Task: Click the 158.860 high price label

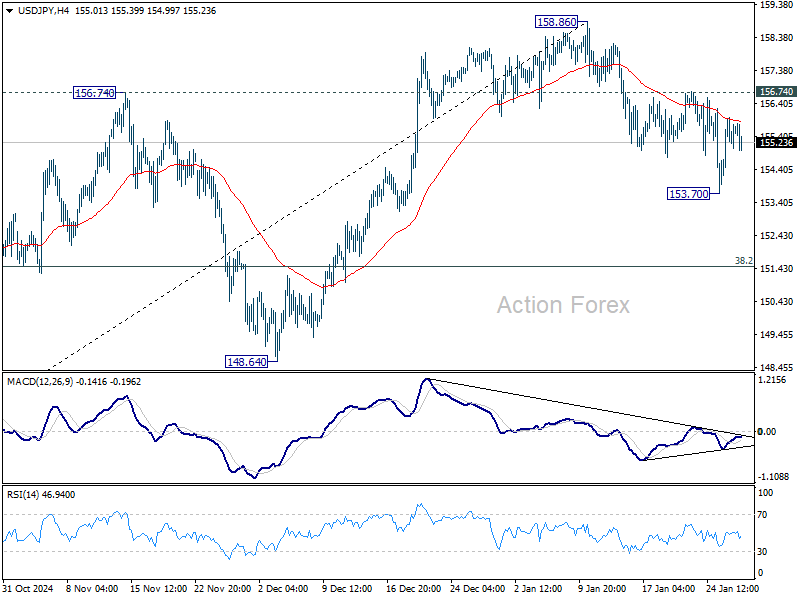Action: click(x=557, y=22)
